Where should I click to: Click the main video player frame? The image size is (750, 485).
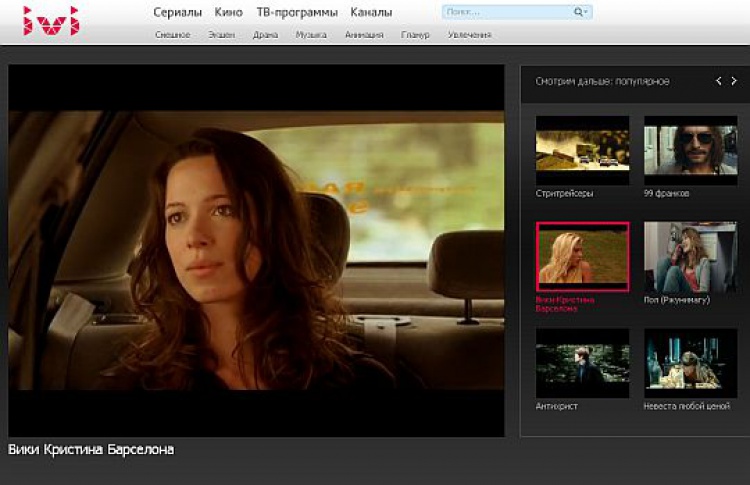(x=256, y=251)
